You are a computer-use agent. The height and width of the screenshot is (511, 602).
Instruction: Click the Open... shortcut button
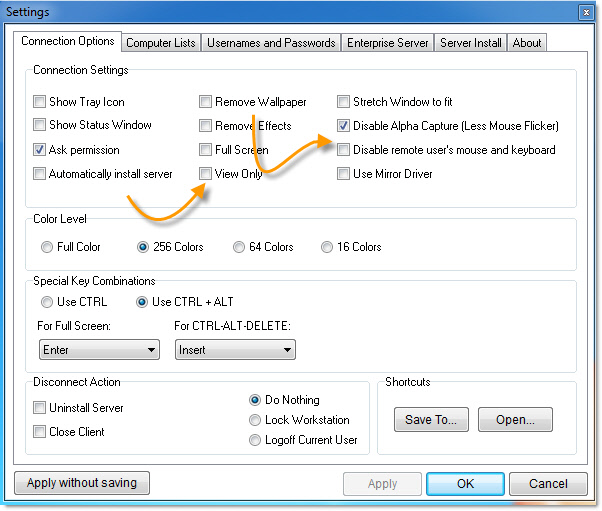click(515, 420)
